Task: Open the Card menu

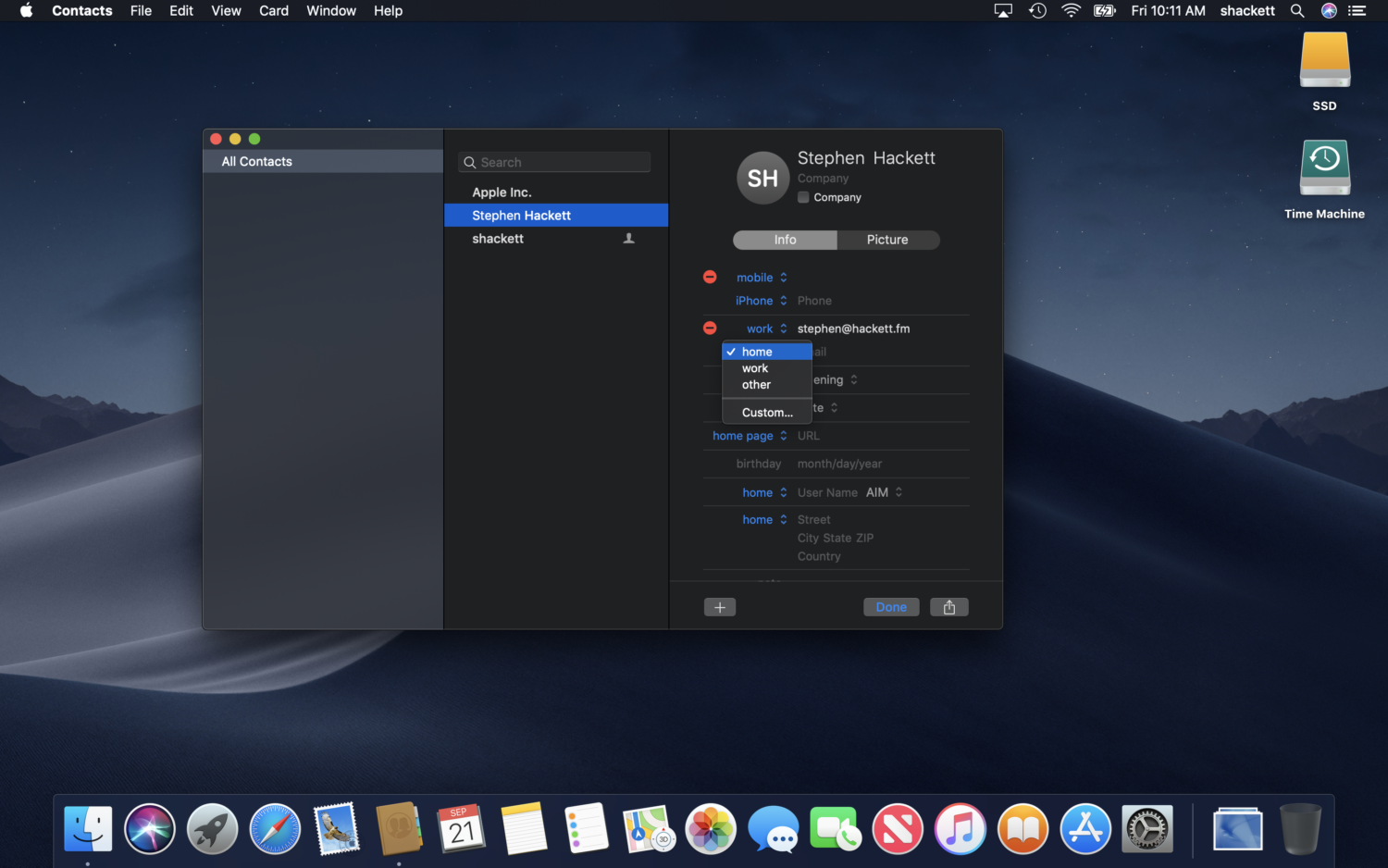Action: [274, 10]
